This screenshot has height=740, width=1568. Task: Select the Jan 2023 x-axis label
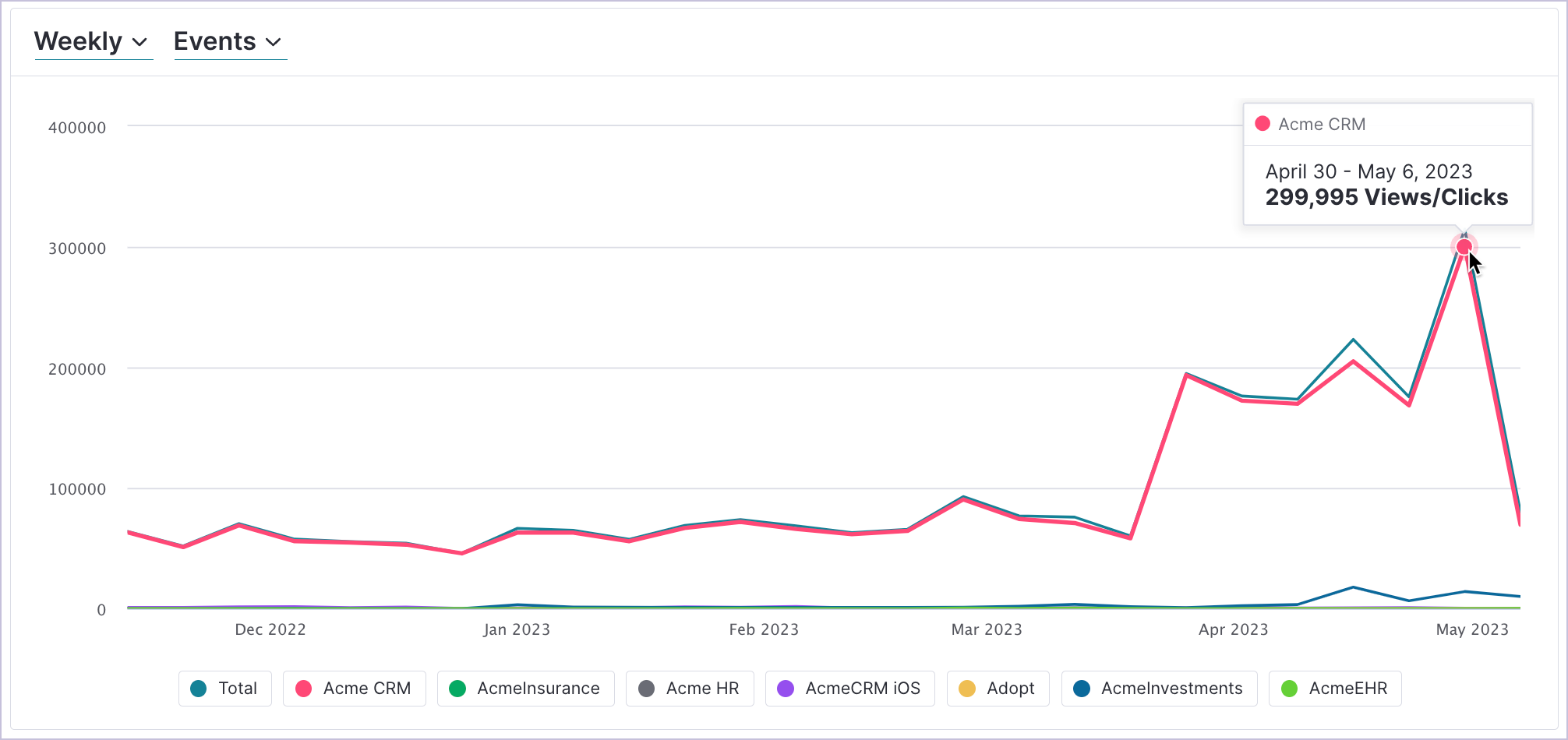517,629
